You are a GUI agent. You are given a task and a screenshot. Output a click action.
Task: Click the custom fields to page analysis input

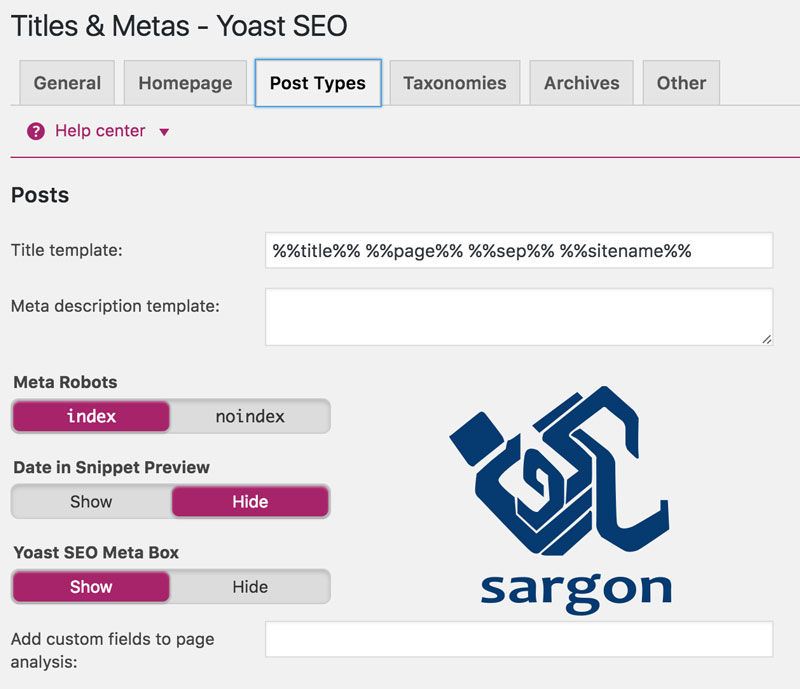[519, 639]
